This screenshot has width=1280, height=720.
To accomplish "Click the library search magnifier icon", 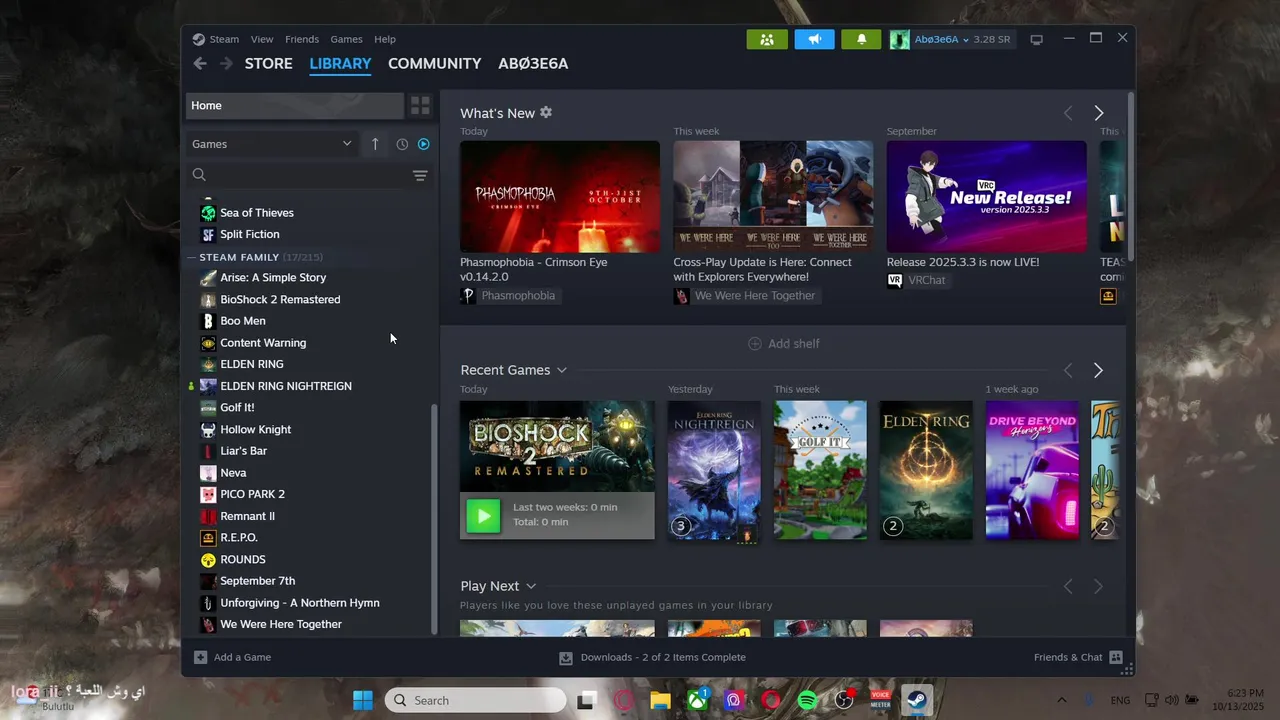I will tap(199, 175).
